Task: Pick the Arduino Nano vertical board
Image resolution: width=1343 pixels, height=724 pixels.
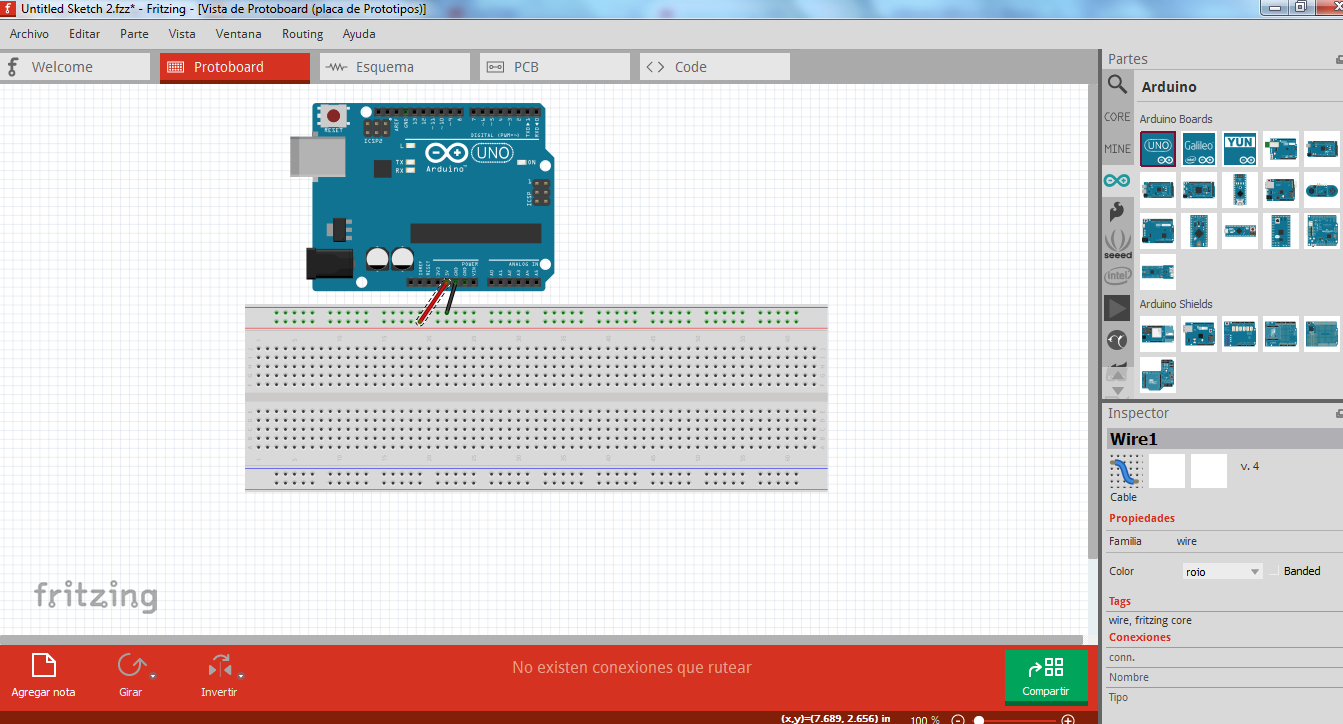Action: tap(1240, 190)
